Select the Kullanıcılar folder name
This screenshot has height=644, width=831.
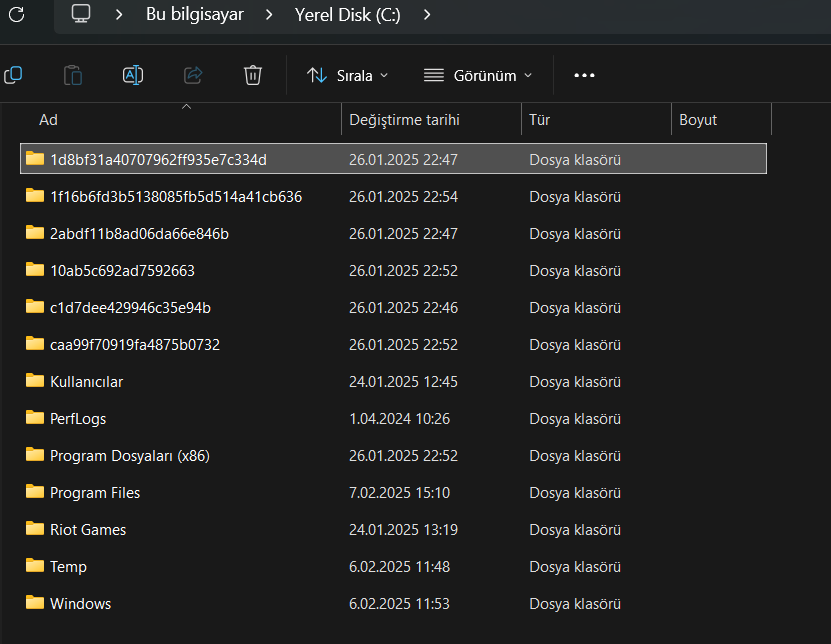tap(86, 382)
